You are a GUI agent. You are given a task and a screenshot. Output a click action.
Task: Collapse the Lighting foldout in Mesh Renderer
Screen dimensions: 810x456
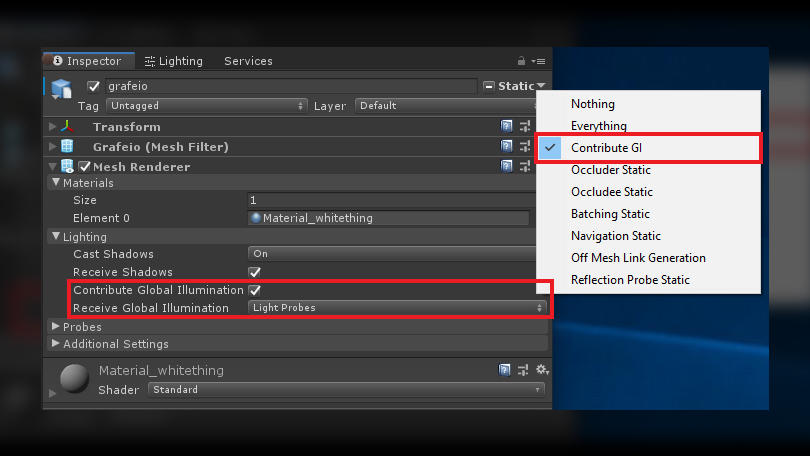point(56,237)
